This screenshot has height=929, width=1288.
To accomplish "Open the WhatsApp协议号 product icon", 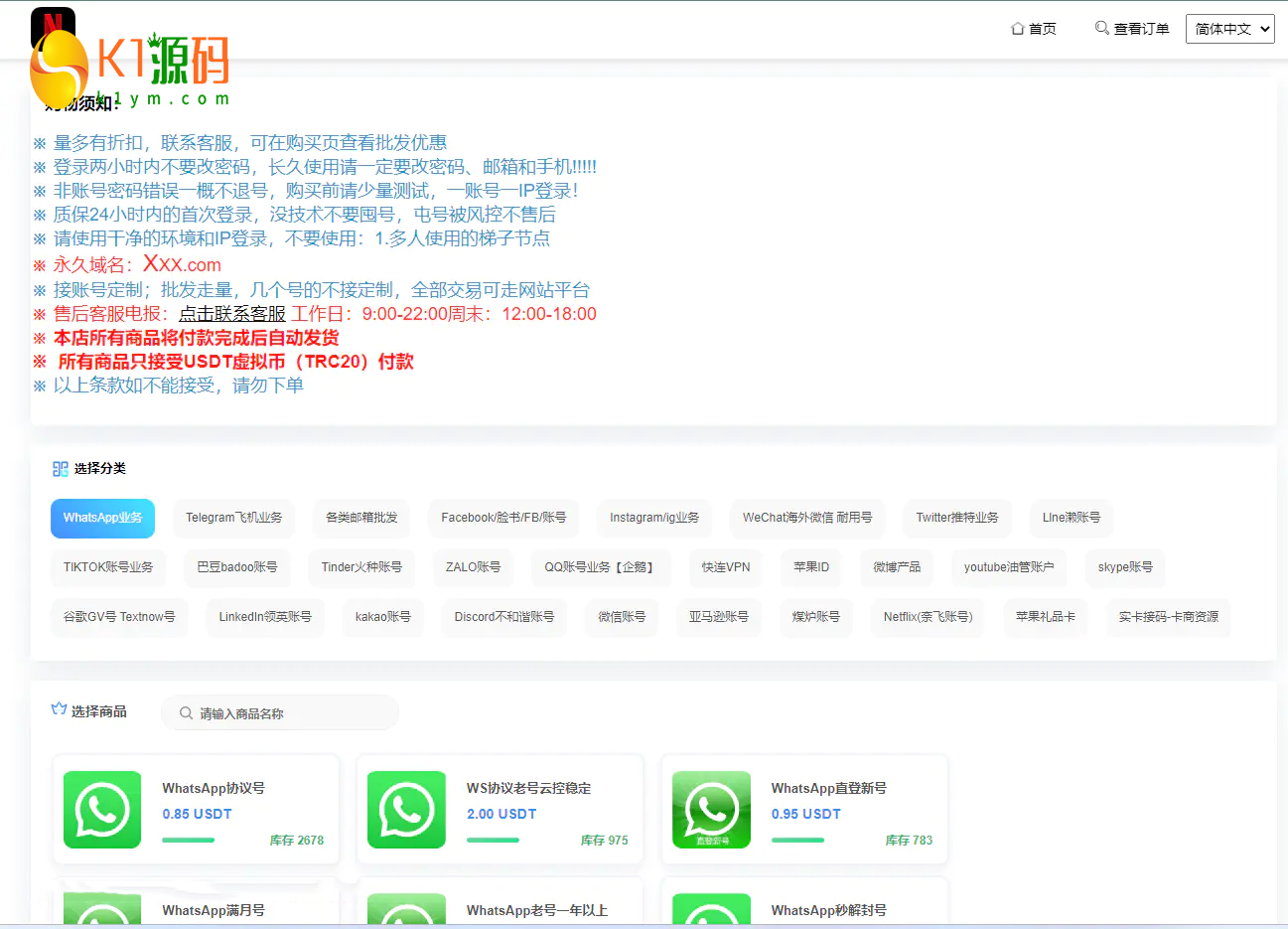I will click(x=102, y=810).
